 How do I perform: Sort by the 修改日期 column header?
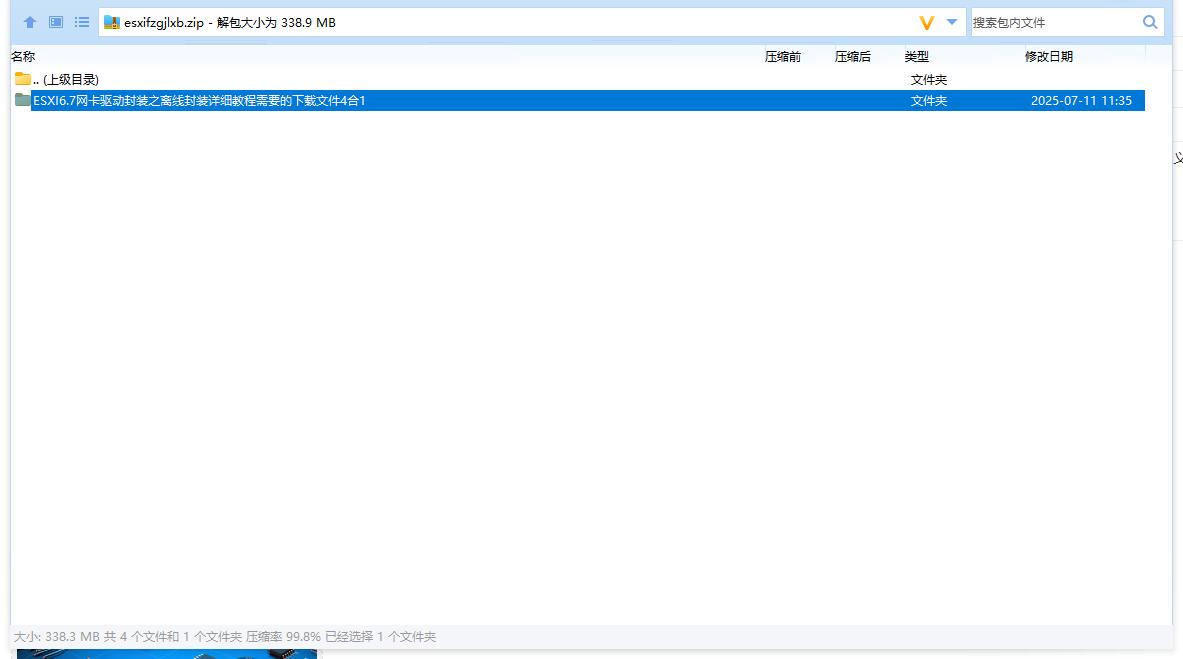click(1048, 56)
